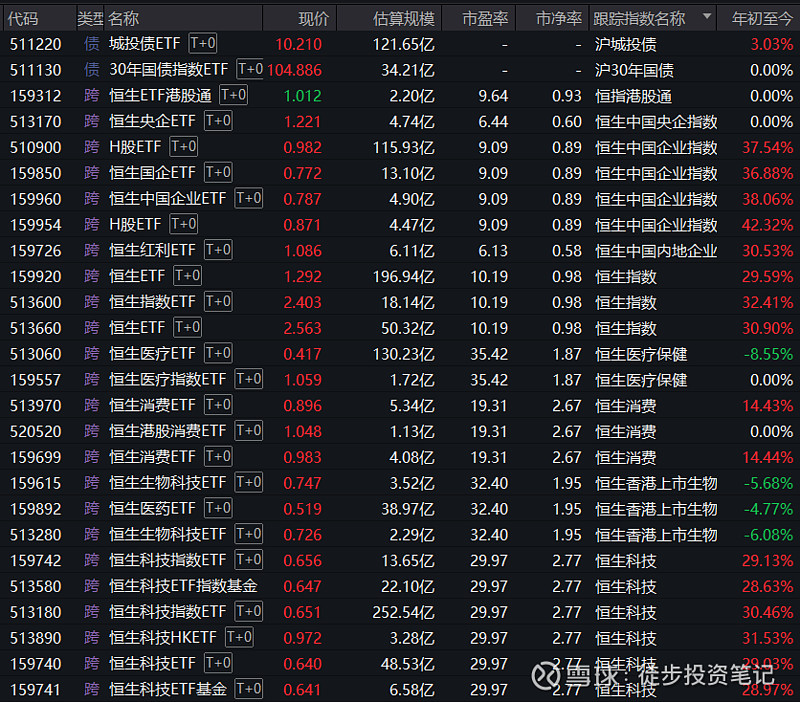Sort by the 类型 column header

(90, 19)
